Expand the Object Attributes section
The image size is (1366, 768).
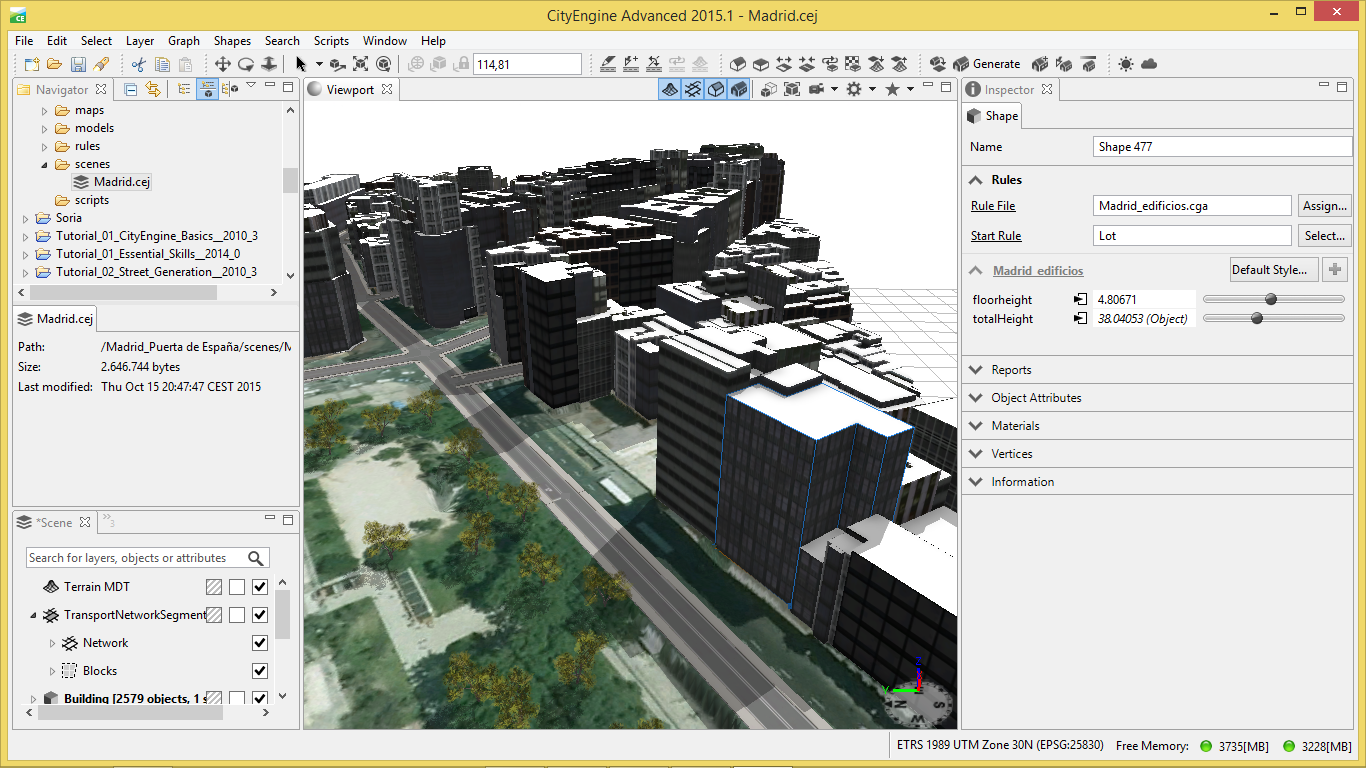pos(976,398)
